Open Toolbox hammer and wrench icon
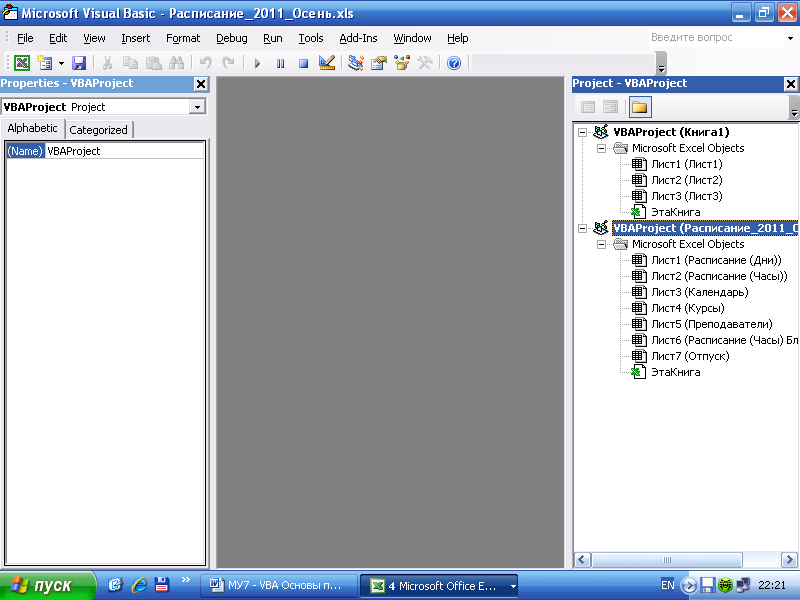Viewport: 800px width, 600px height. [424, 63]
